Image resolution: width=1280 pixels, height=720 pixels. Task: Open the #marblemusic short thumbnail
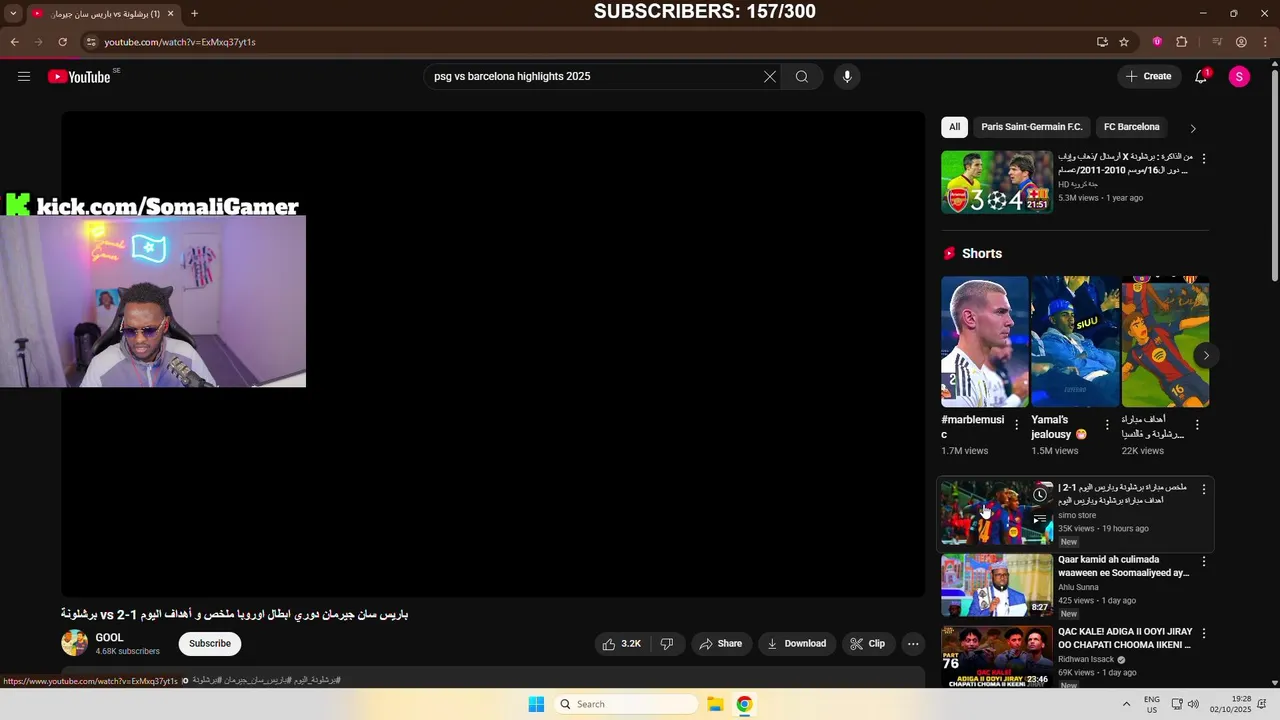click(x=985, y=342)
